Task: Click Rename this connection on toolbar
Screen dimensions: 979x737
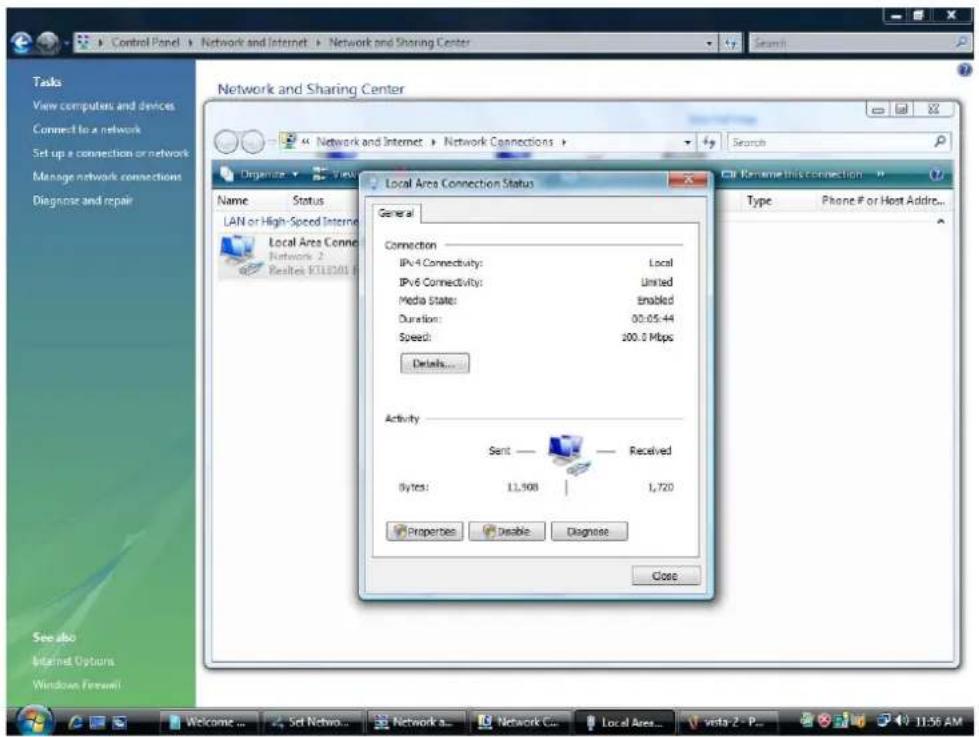Action: (794, 174)
